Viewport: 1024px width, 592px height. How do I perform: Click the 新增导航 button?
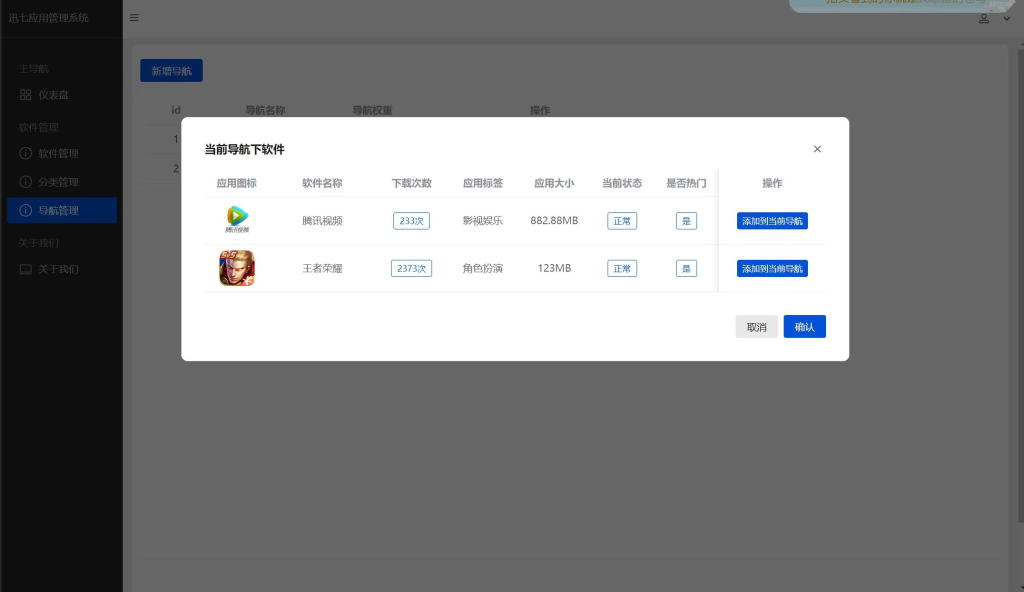(x=171, y=71)
